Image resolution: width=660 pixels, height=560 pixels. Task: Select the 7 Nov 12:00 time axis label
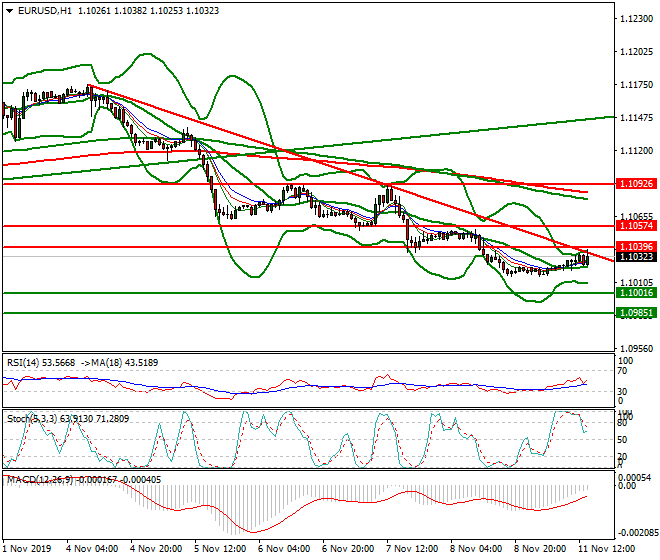pyautogui.click(x=412, y=549)
